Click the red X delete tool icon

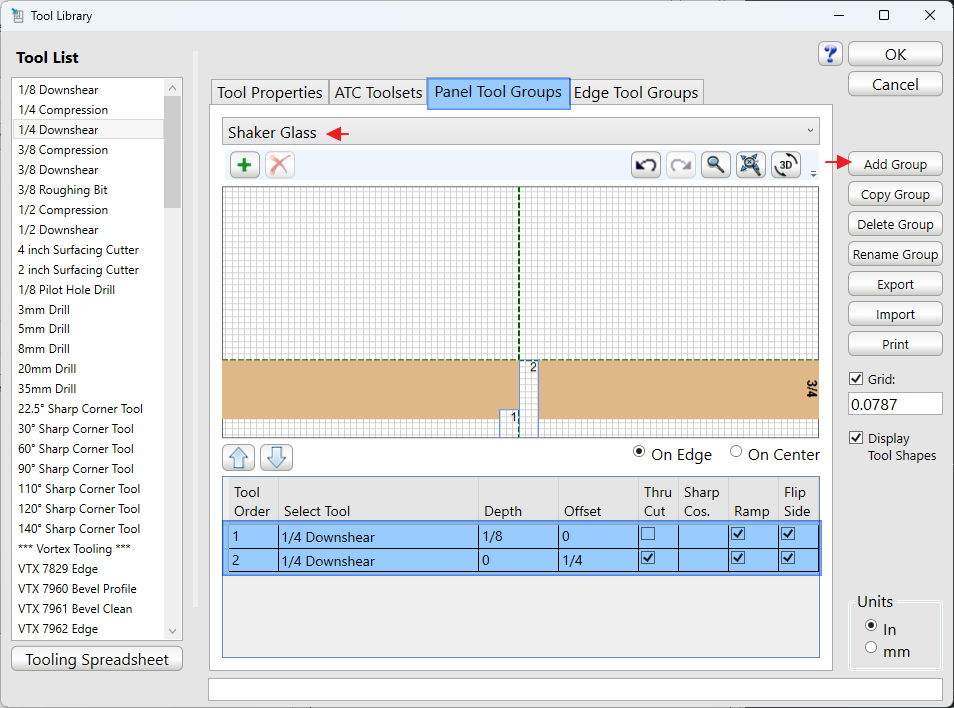[x=280, y=165]
